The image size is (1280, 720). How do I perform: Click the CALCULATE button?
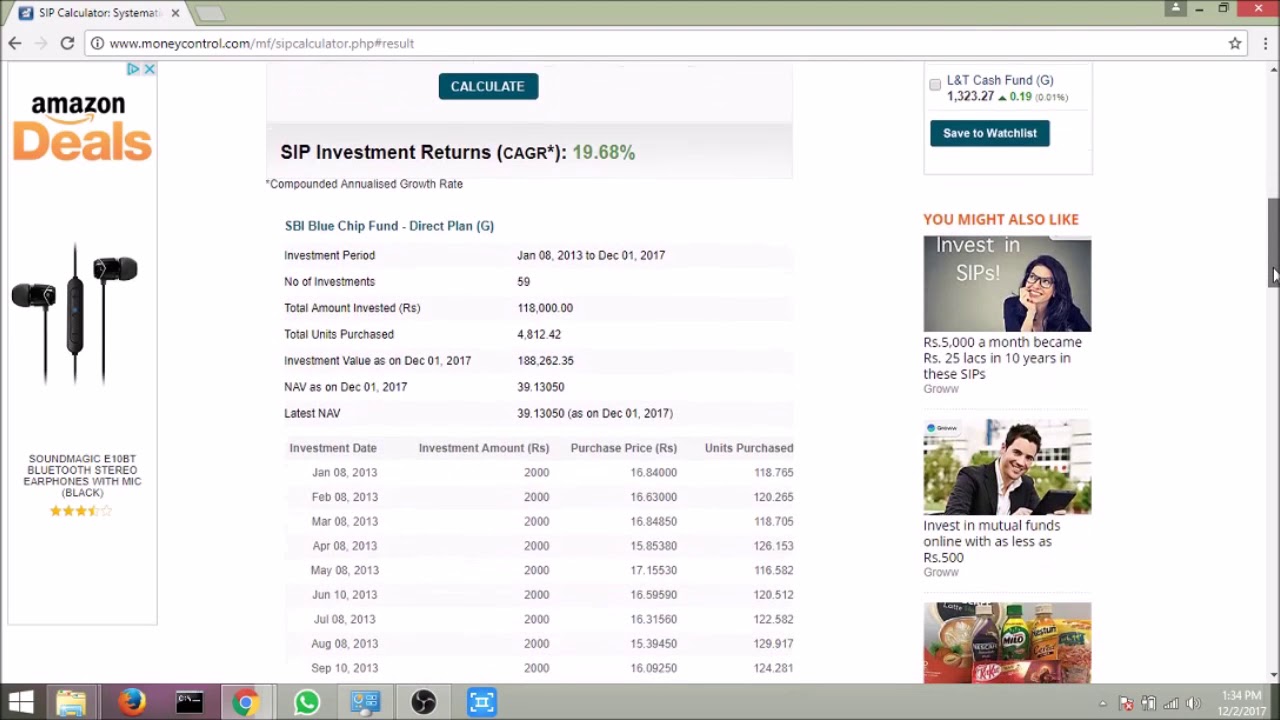click(488, 86)
